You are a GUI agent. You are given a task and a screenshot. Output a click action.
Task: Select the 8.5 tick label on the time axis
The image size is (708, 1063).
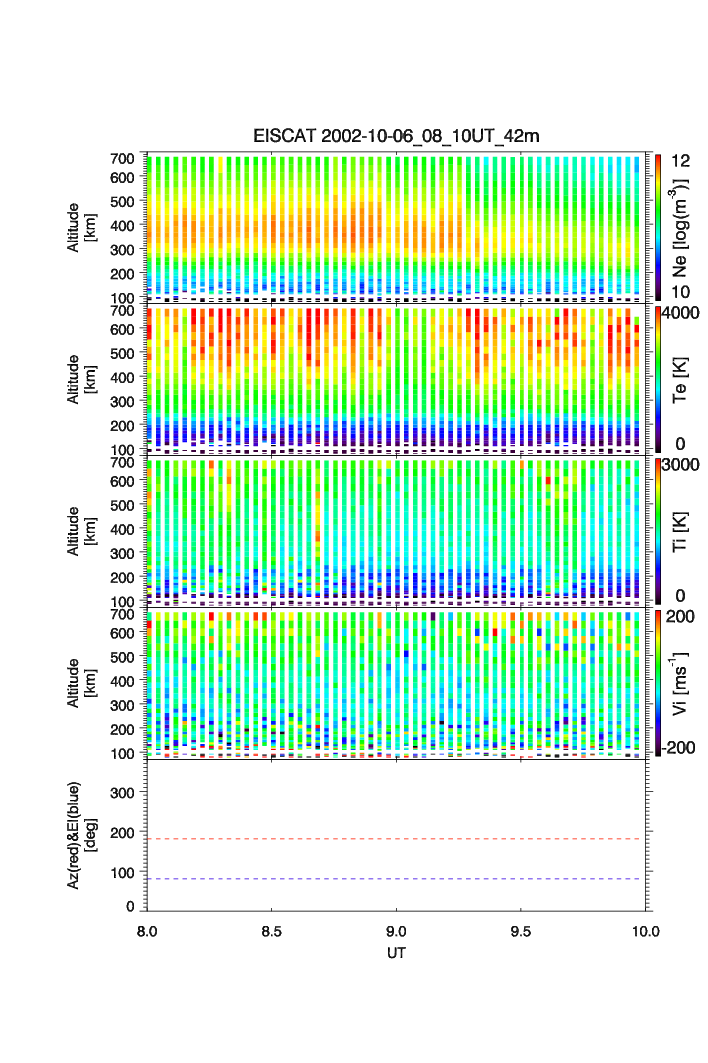click(271, 931)
